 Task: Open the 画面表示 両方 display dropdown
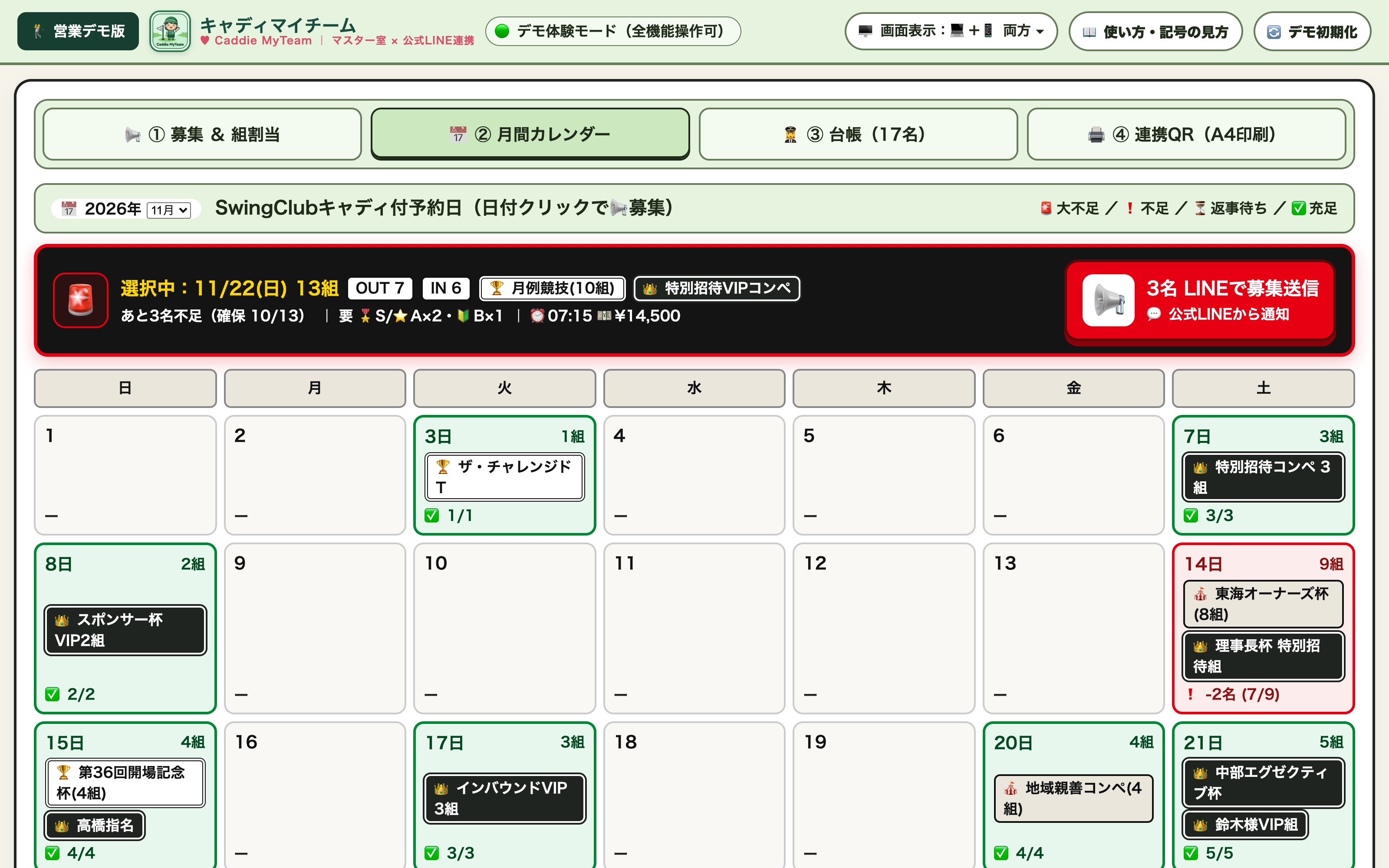coord(951,31)
